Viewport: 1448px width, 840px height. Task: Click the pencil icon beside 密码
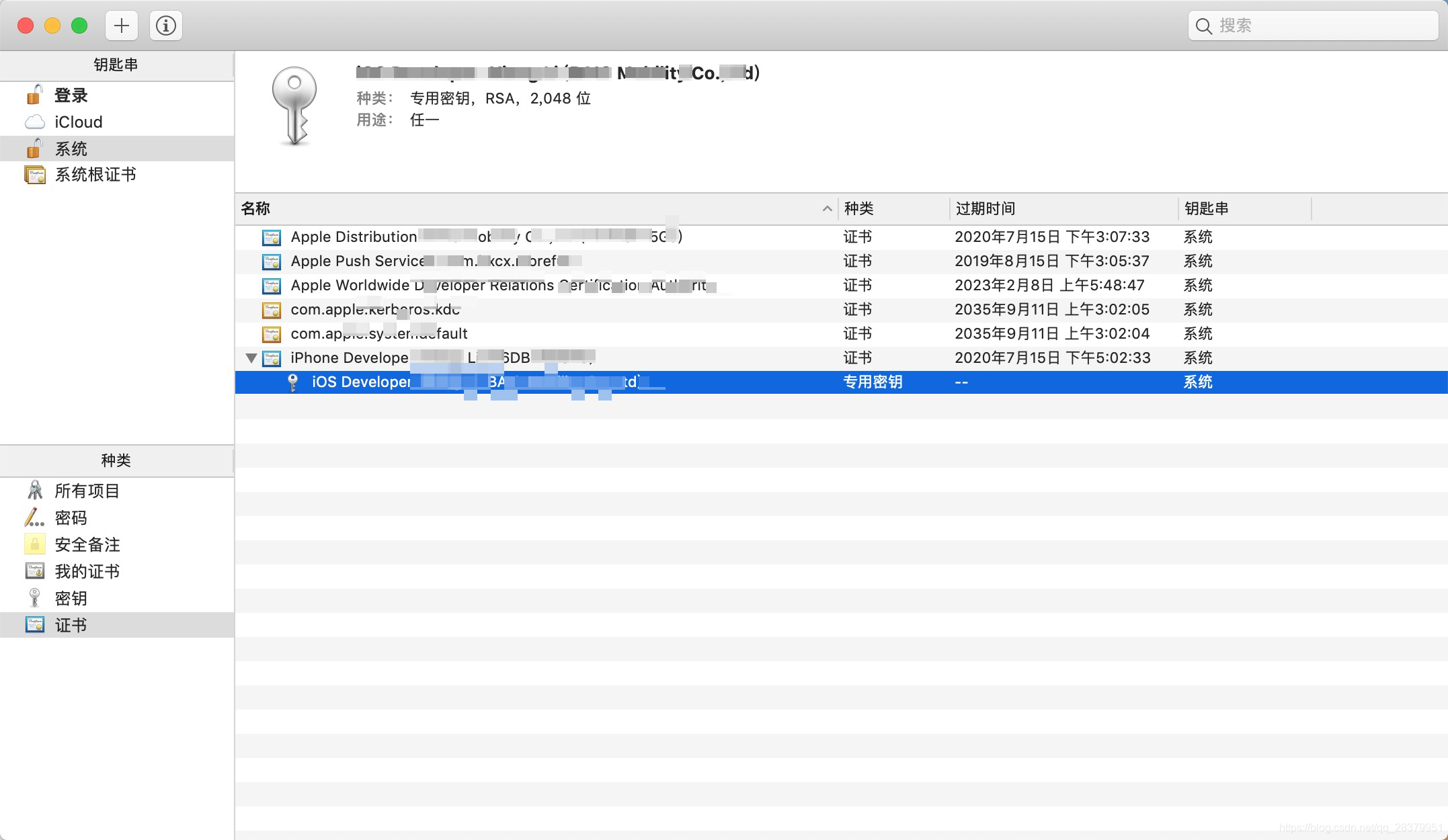pos(34,517)
